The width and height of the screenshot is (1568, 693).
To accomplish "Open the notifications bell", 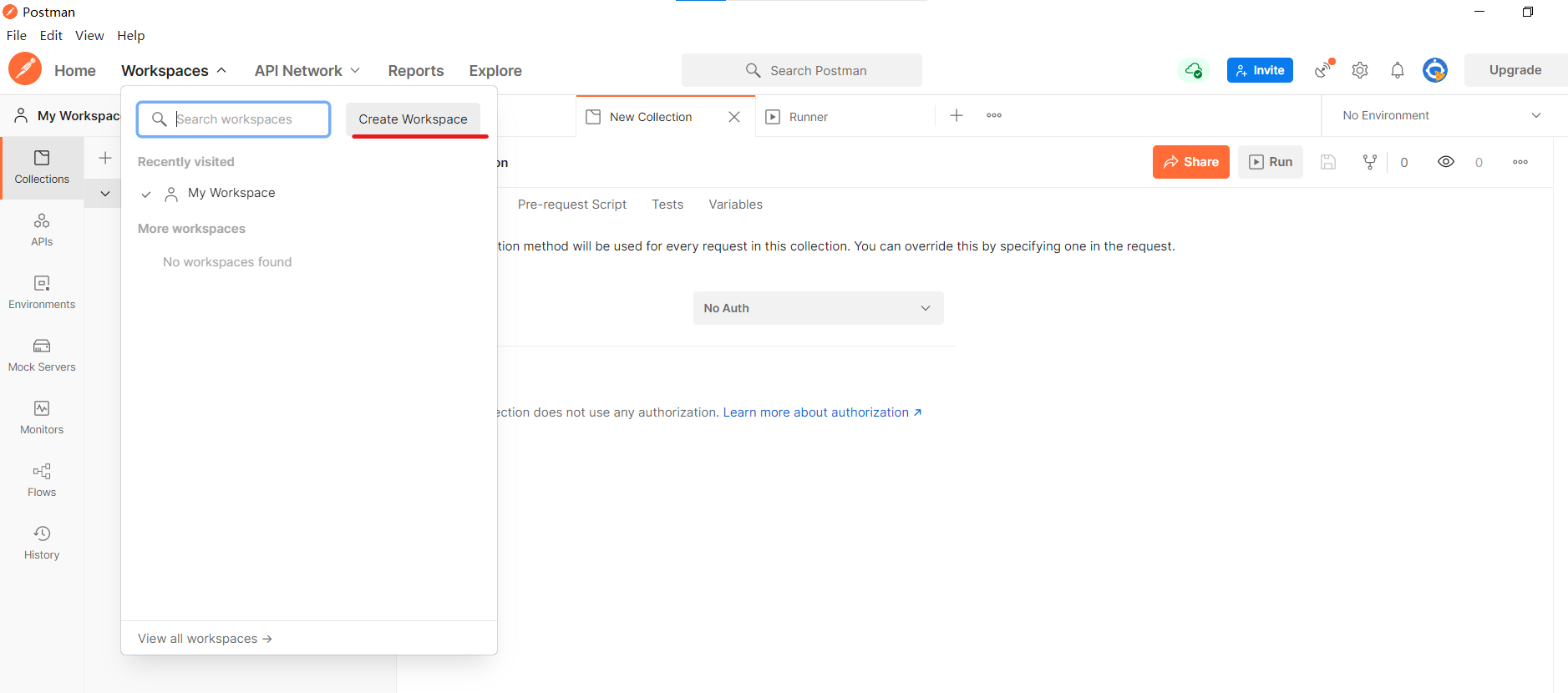I will (x=1398, y=70).
